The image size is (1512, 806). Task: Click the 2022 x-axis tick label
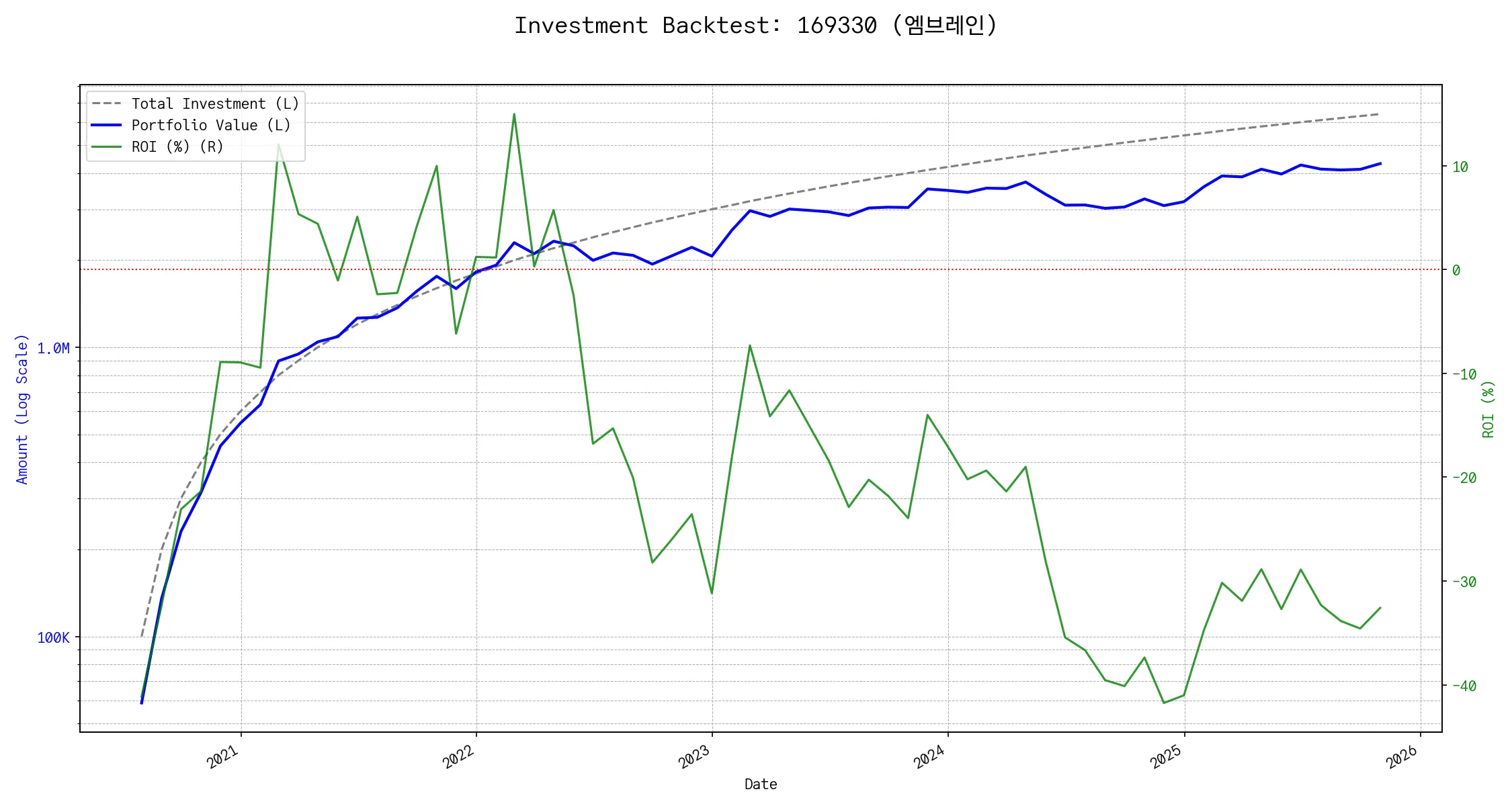tap(460, 757)
